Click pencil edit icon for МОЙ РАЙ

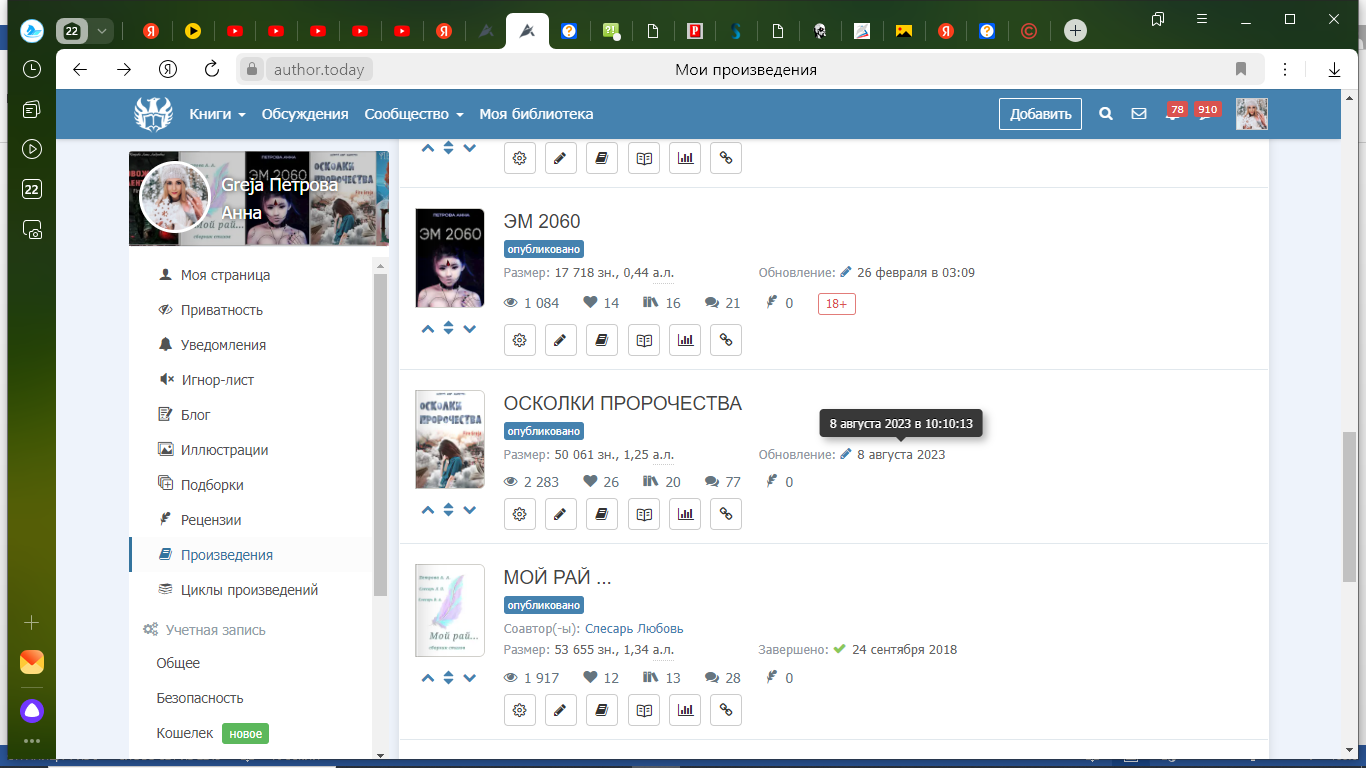tap(561, 710)
